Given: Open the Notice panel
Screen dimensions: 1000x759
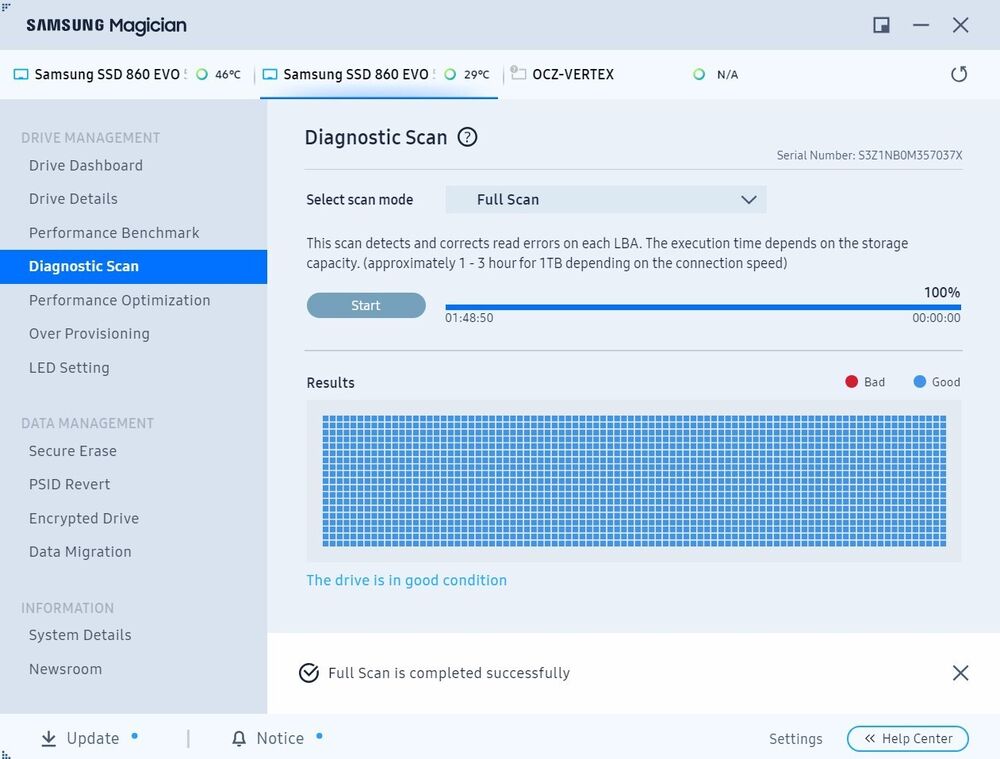Looking at the screenshot, I should point(280,738).
